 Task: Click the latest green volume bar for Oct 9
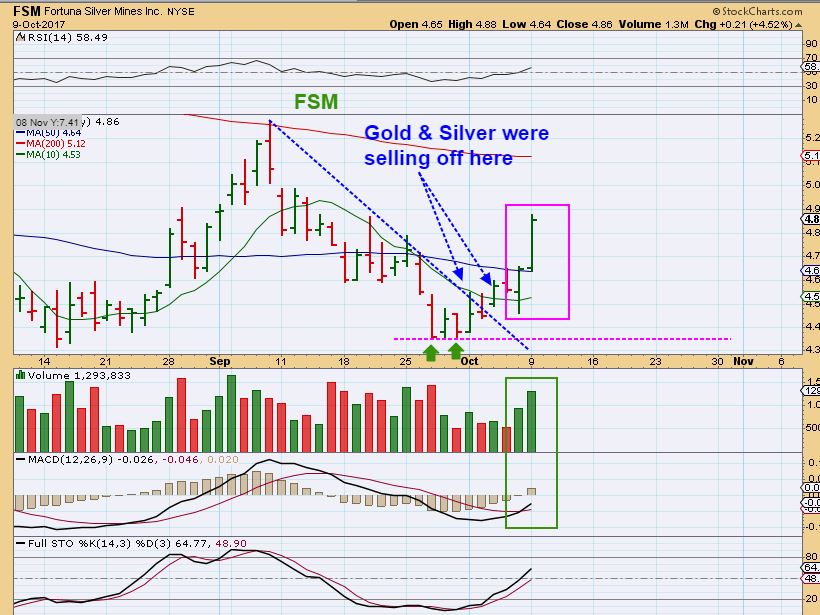point(531,422)
